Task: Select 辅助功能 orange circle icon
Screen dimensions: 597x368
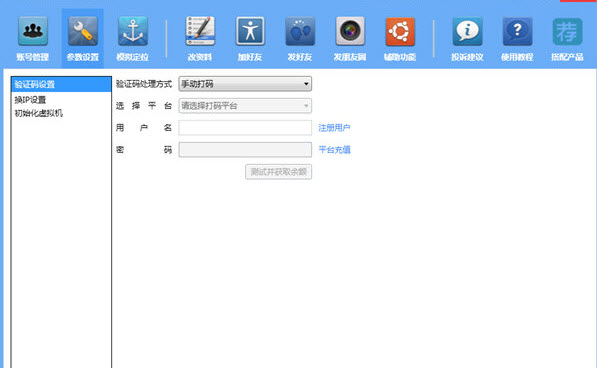Action: click(400, 31)
